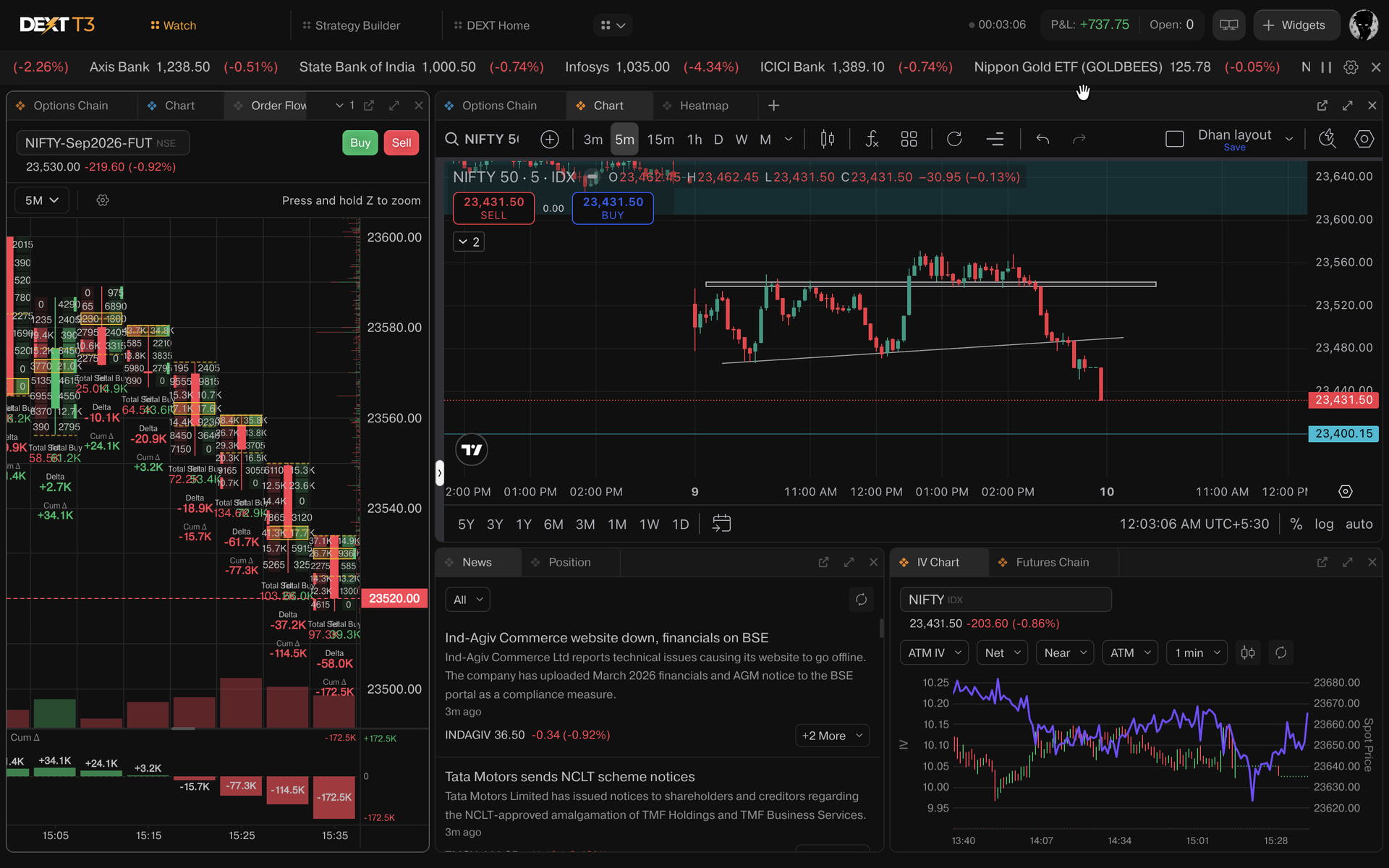Open indicator templates grid icon
The width and height of the screenshot is (1389, 868).
point(909,139)
